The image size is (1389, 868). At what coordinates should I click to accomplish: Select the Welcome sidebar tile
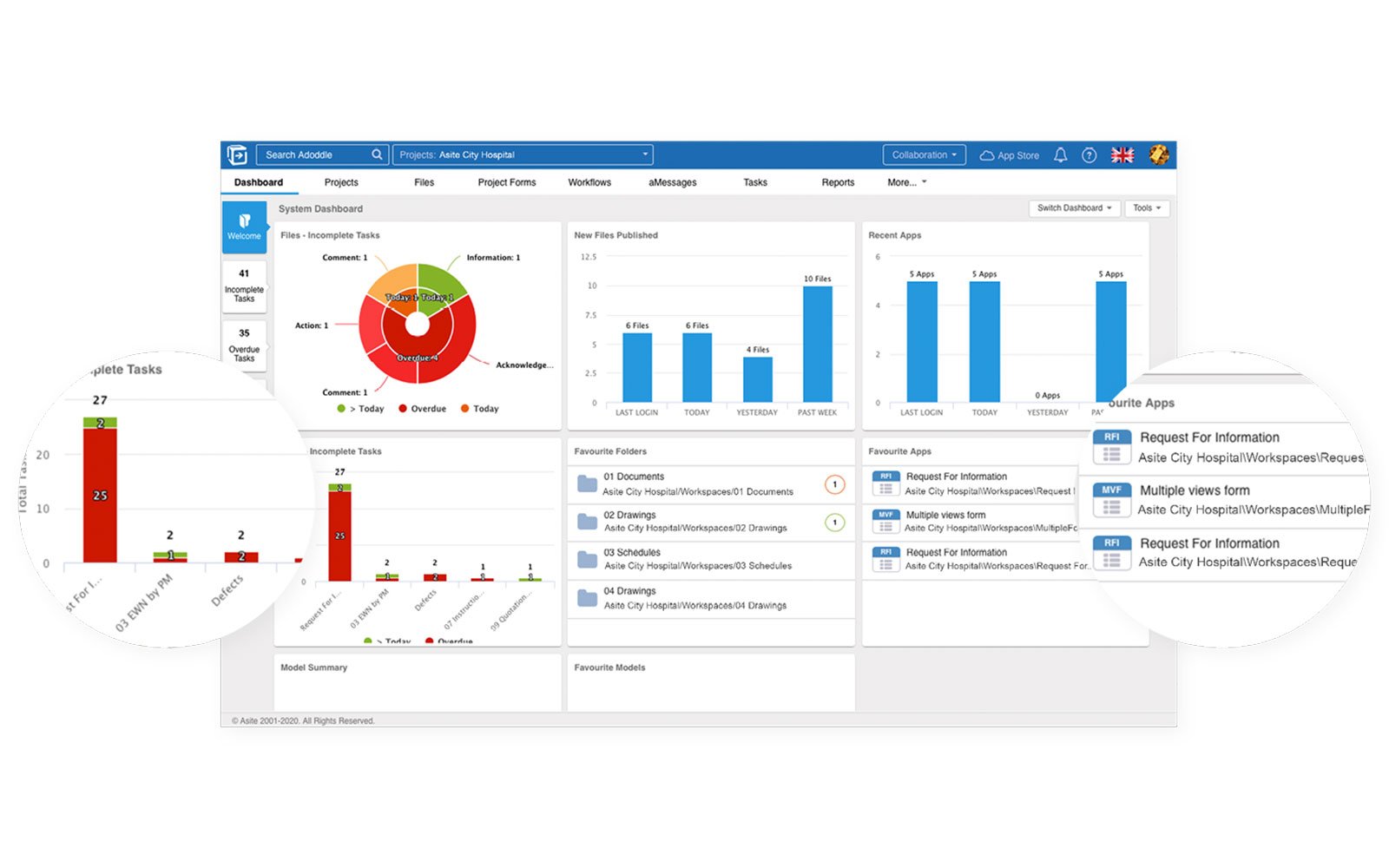pyautogui.click(x=244, y=227)
